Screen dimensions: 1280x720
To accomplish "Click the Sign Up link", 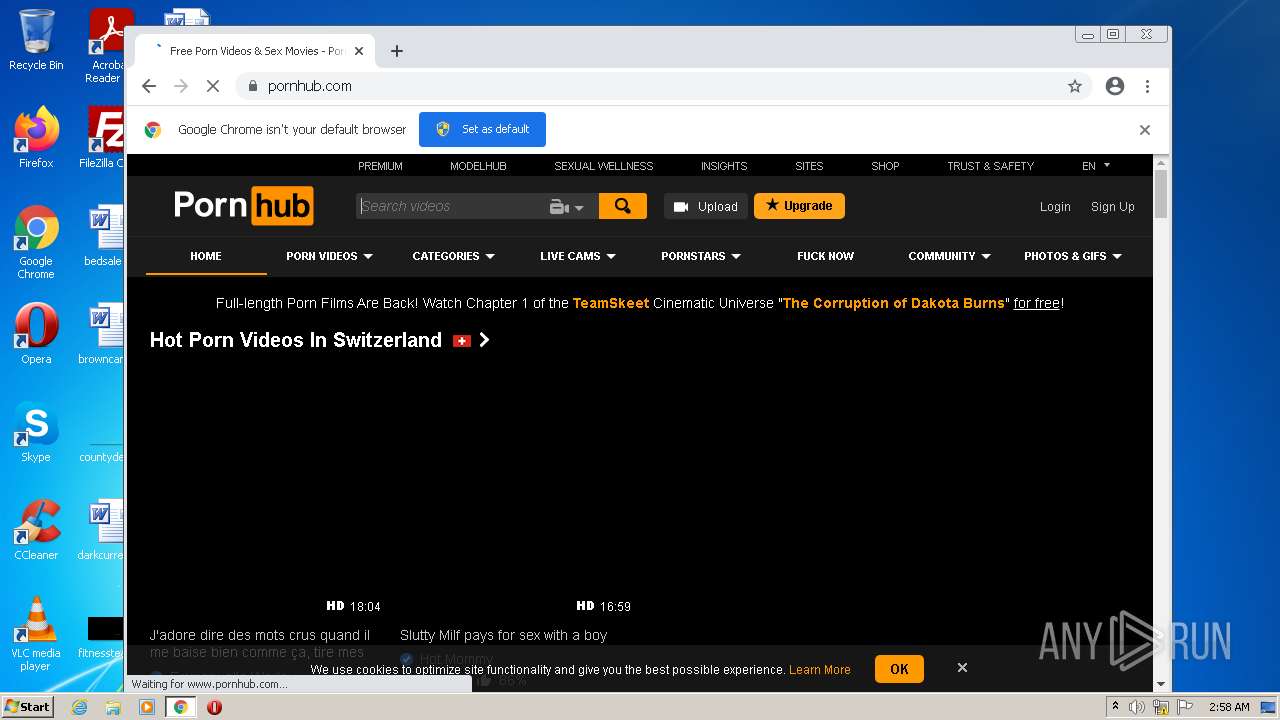I will (x=1112, y=207).
